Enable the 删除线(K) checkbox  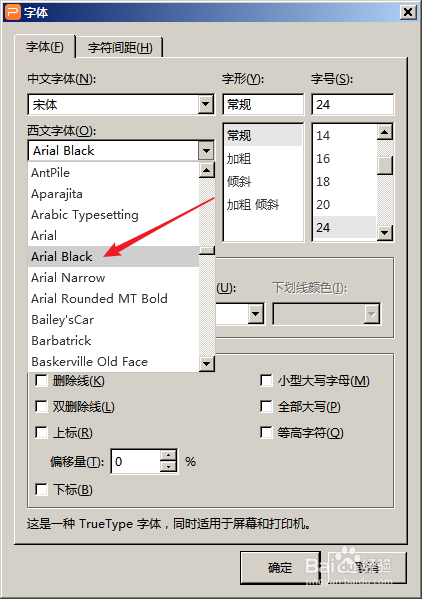click(x=41, y=381)
